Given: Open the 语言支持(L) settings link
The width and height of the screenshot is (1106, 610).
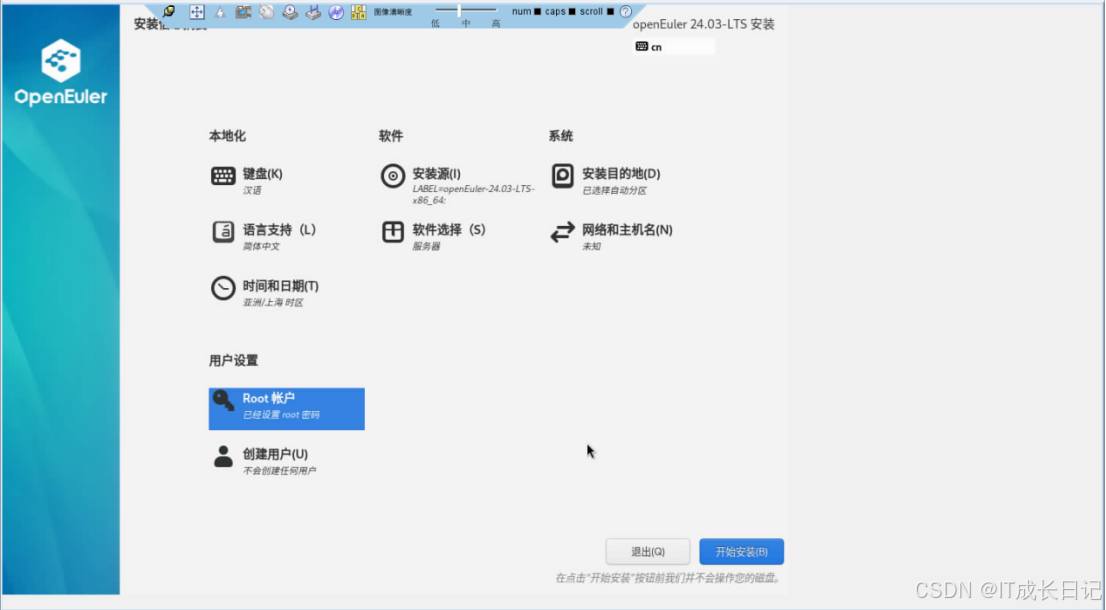Looking at the screenshot, I should [279, 230].
